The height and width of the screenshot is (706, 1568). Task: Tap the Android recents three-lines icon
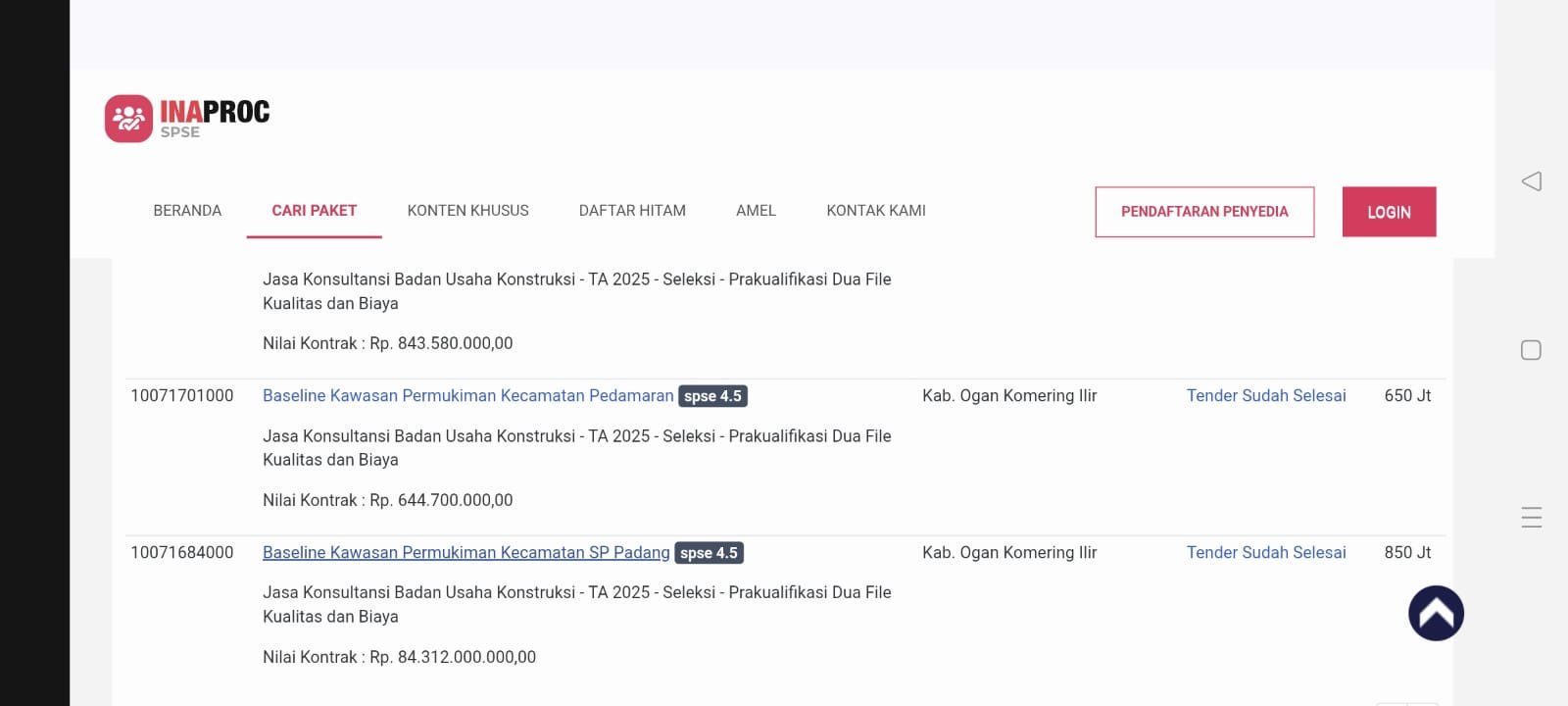[x=1531, y=517]
